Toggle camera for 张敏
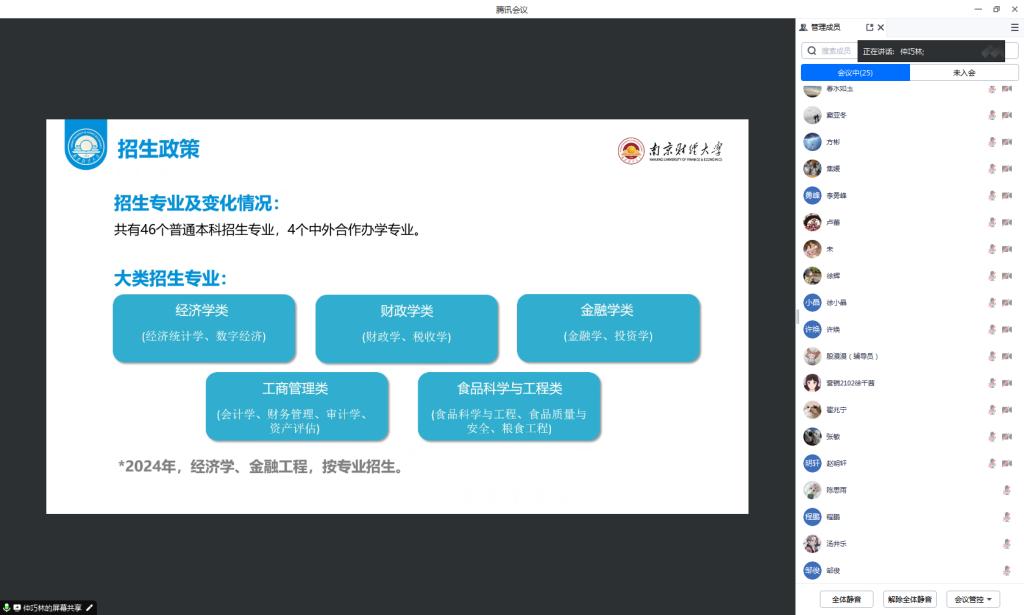 point(1007,436)
